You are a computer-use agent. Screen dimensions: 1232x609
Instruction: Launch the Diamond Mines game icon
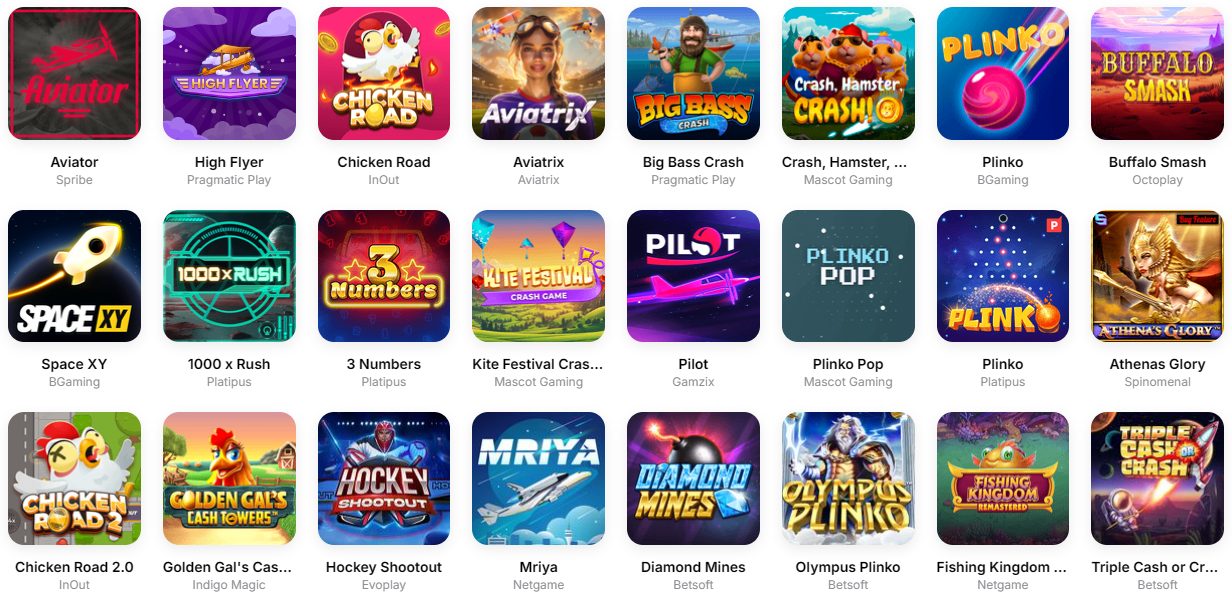pyautogui.click(x=693, y=478)
